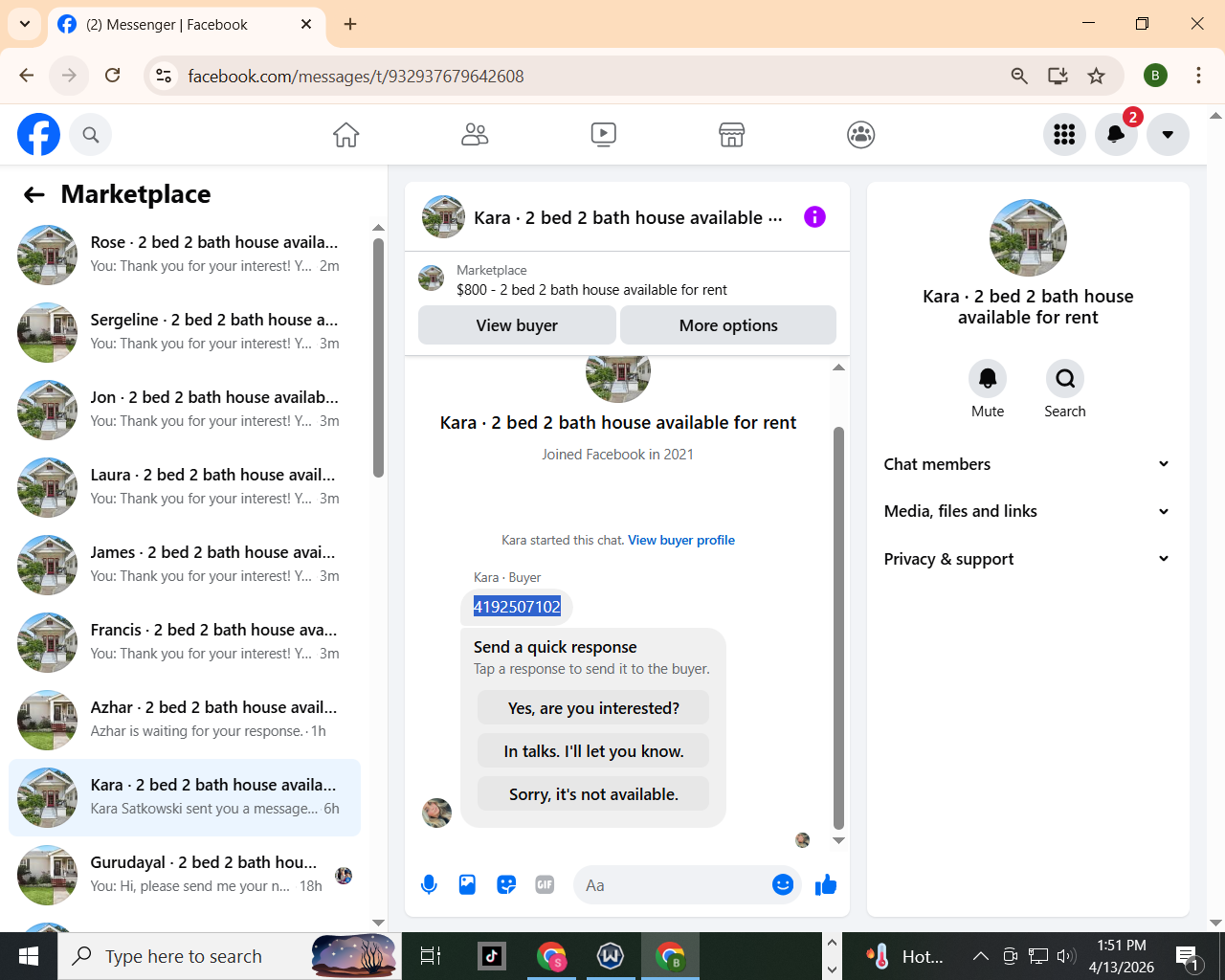This screenshot has width=1225, height=980.
Task: Go back in the browser
Action: coord(27,76)
